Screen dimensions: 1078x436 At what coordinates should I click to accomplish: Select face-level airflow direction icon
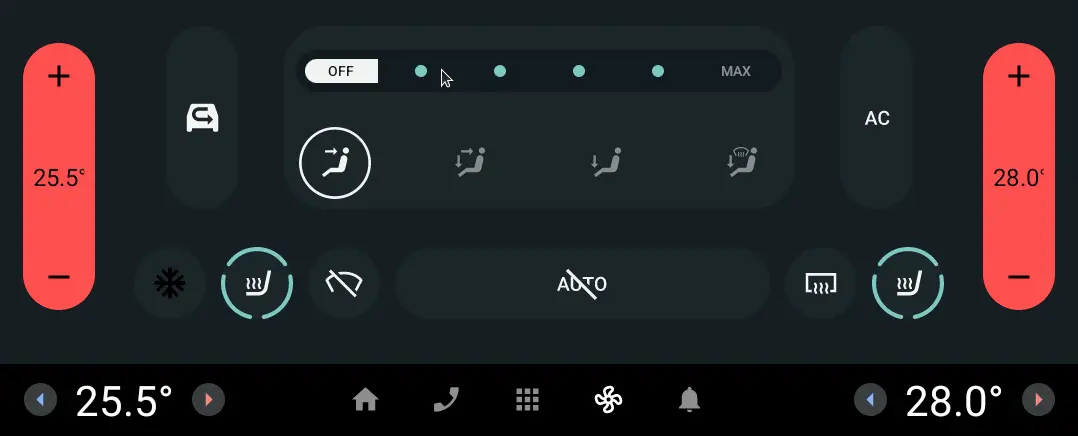click(x=335, y=163)
